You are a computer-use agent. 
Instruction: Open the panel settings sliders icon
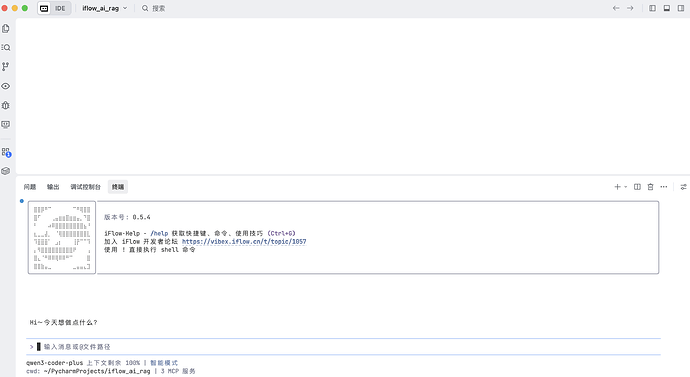(x=683, y=187)
